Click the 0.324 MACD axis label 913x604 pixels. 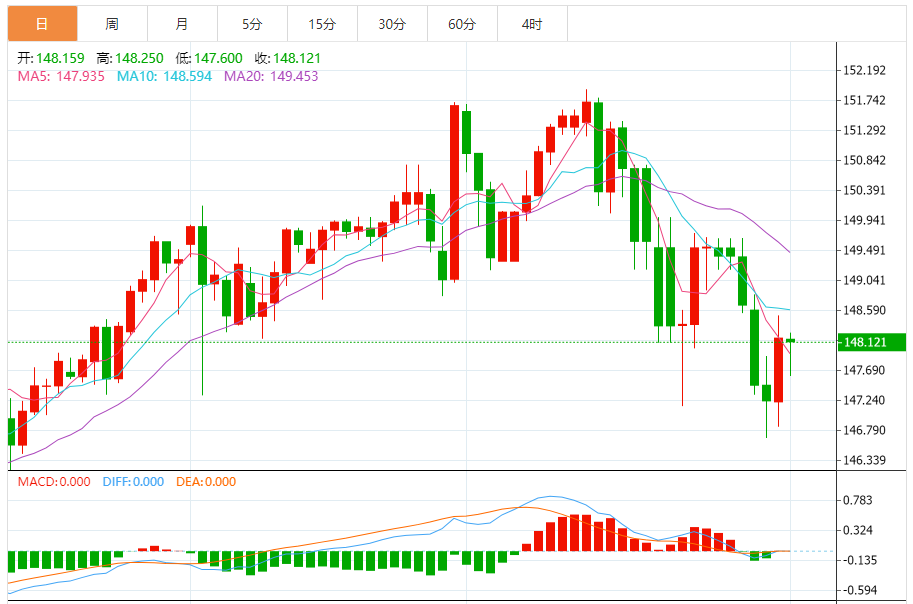point(858,530)
